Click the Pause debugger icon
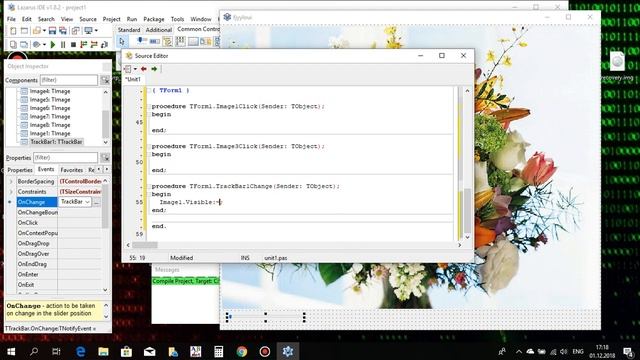Screen dimensions: 640x360 point(63,44)
